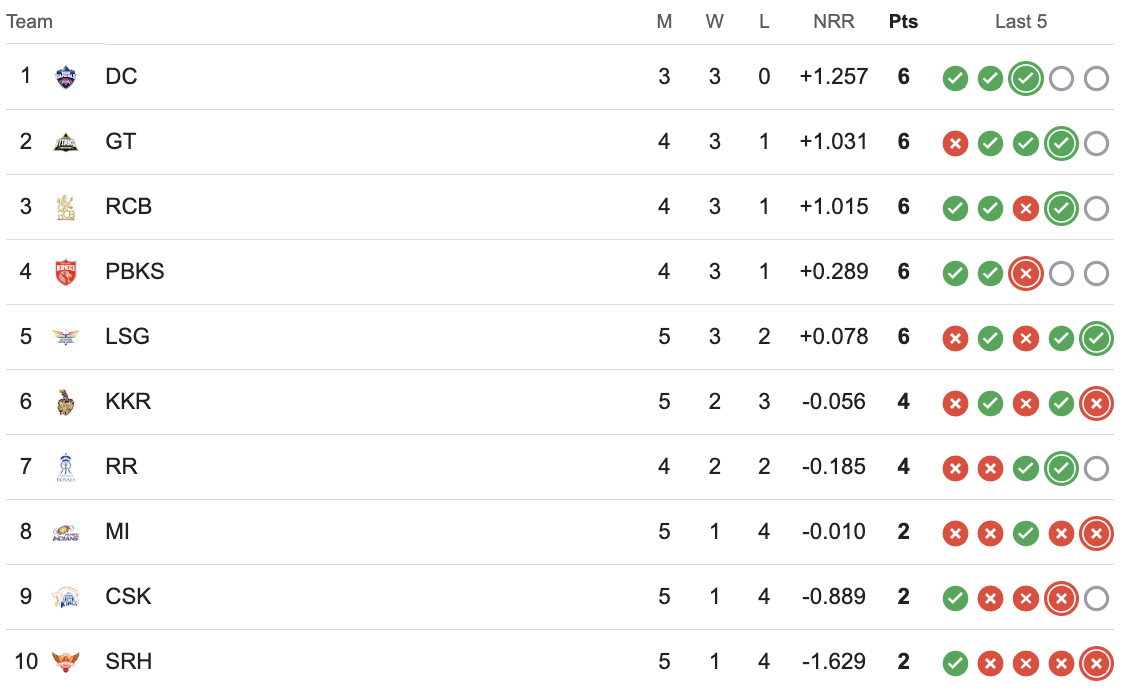1128x692 pixels.
Task: Click GT's first red loss indicator
Action: click(x=955, y=144)
